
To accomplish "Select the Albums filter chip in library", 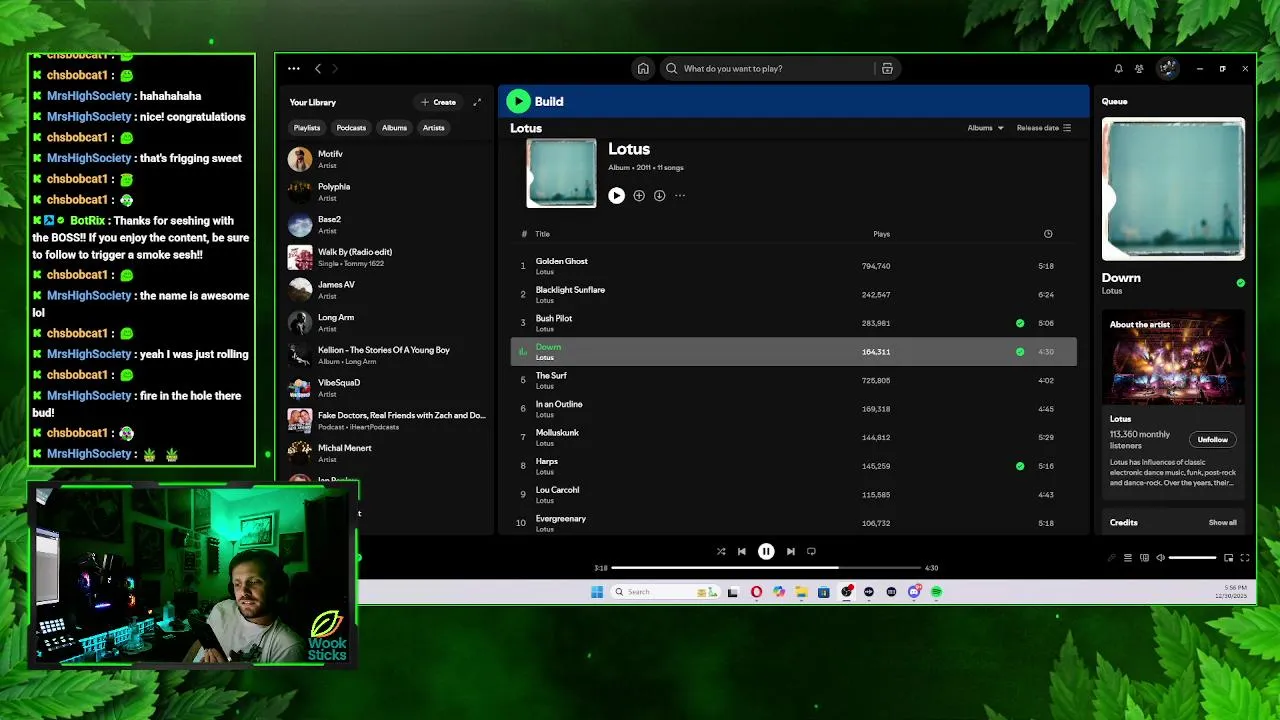I will 394,128.
